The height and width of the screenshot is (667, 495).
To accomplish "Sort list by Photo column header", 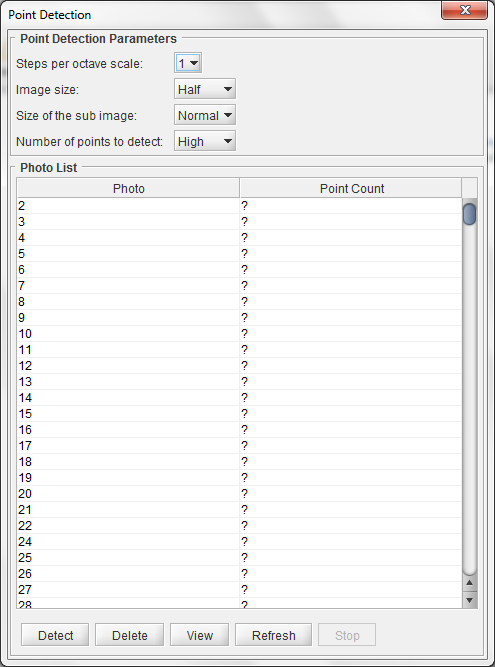I will pyautogui.click(x=128, y=188).
